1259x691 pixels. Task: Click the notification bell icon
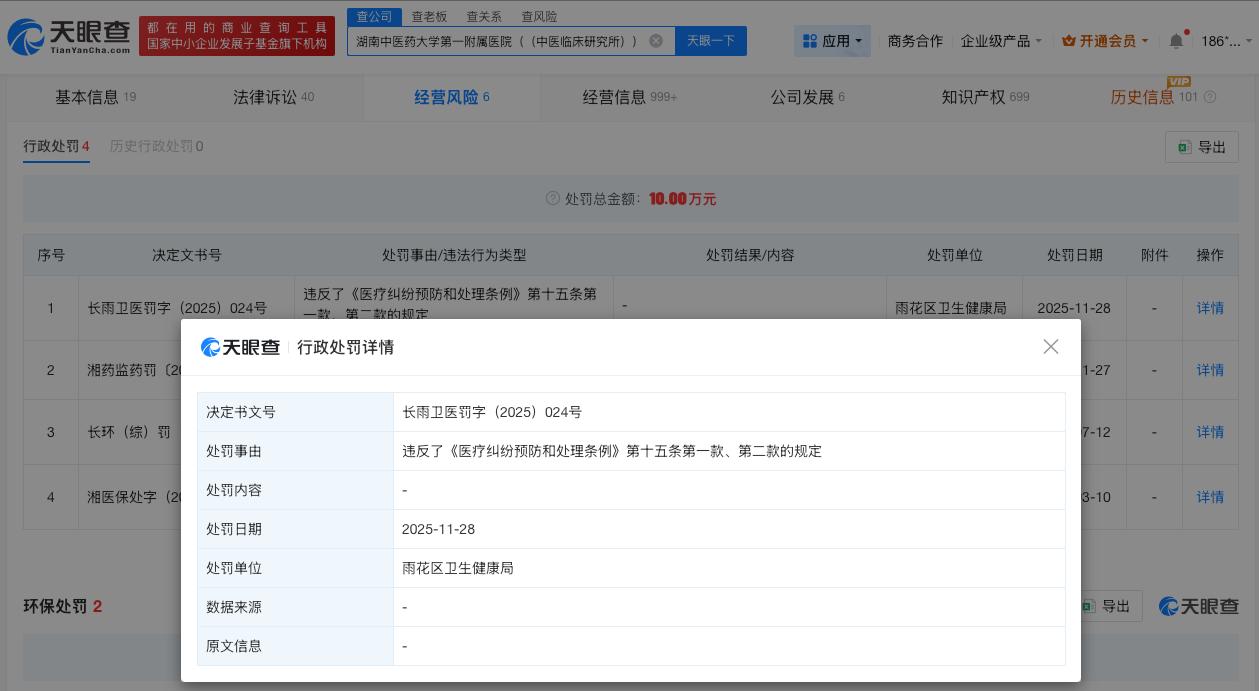point(1177,40)
